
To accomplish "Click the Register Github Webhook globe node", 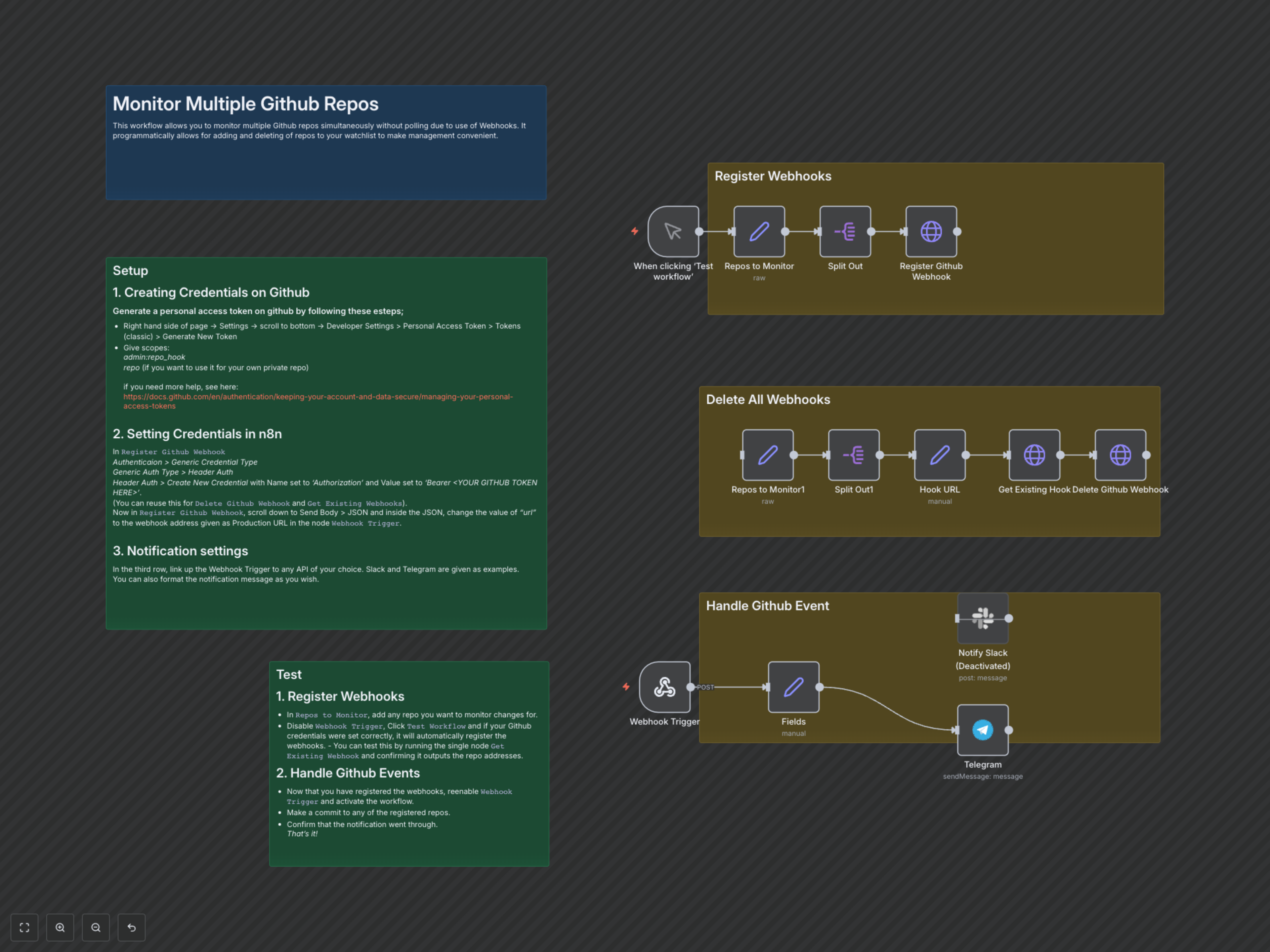I will point(931,231).
